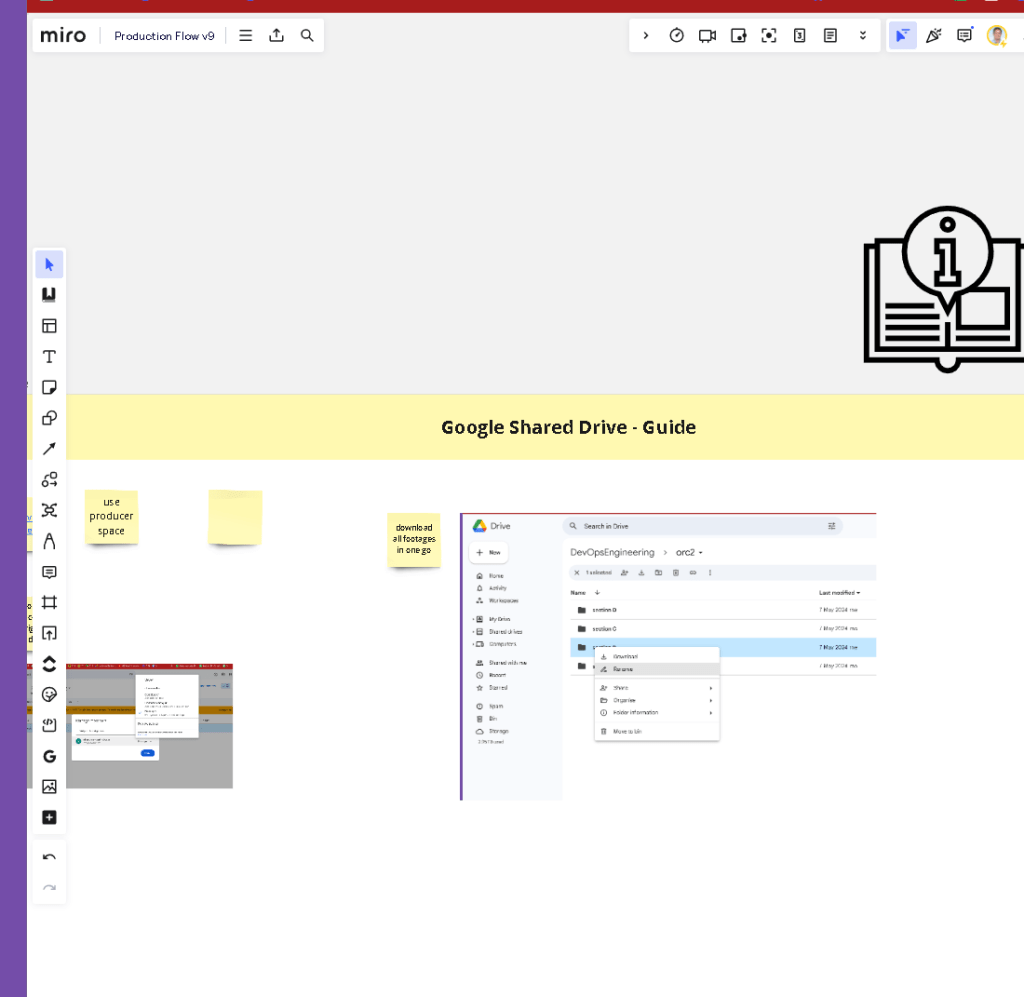Search the board with magnifier icon
The image size is (1024, 997).
tap(307, 36)
